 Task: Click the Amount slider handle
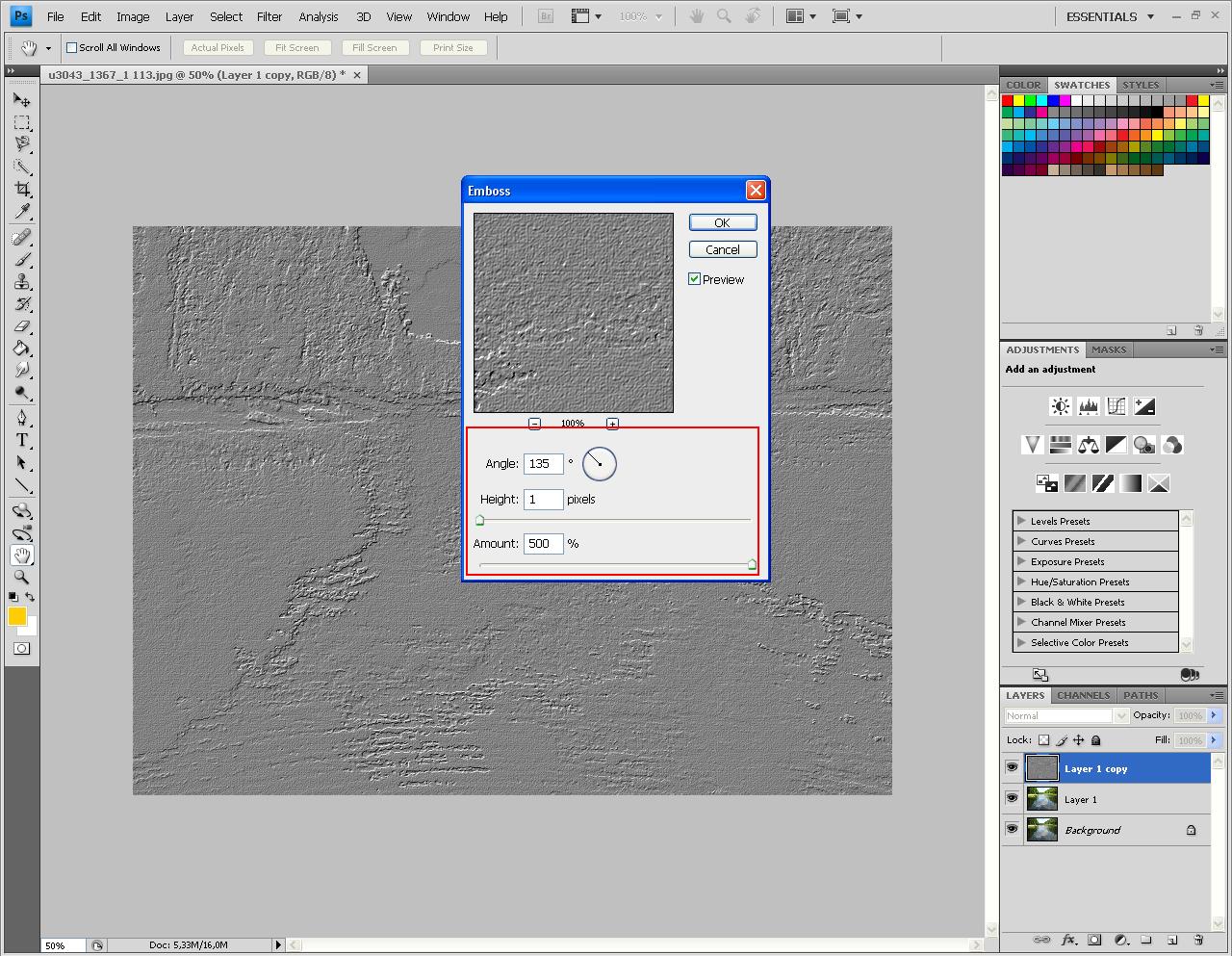click(x=752, y=564)
